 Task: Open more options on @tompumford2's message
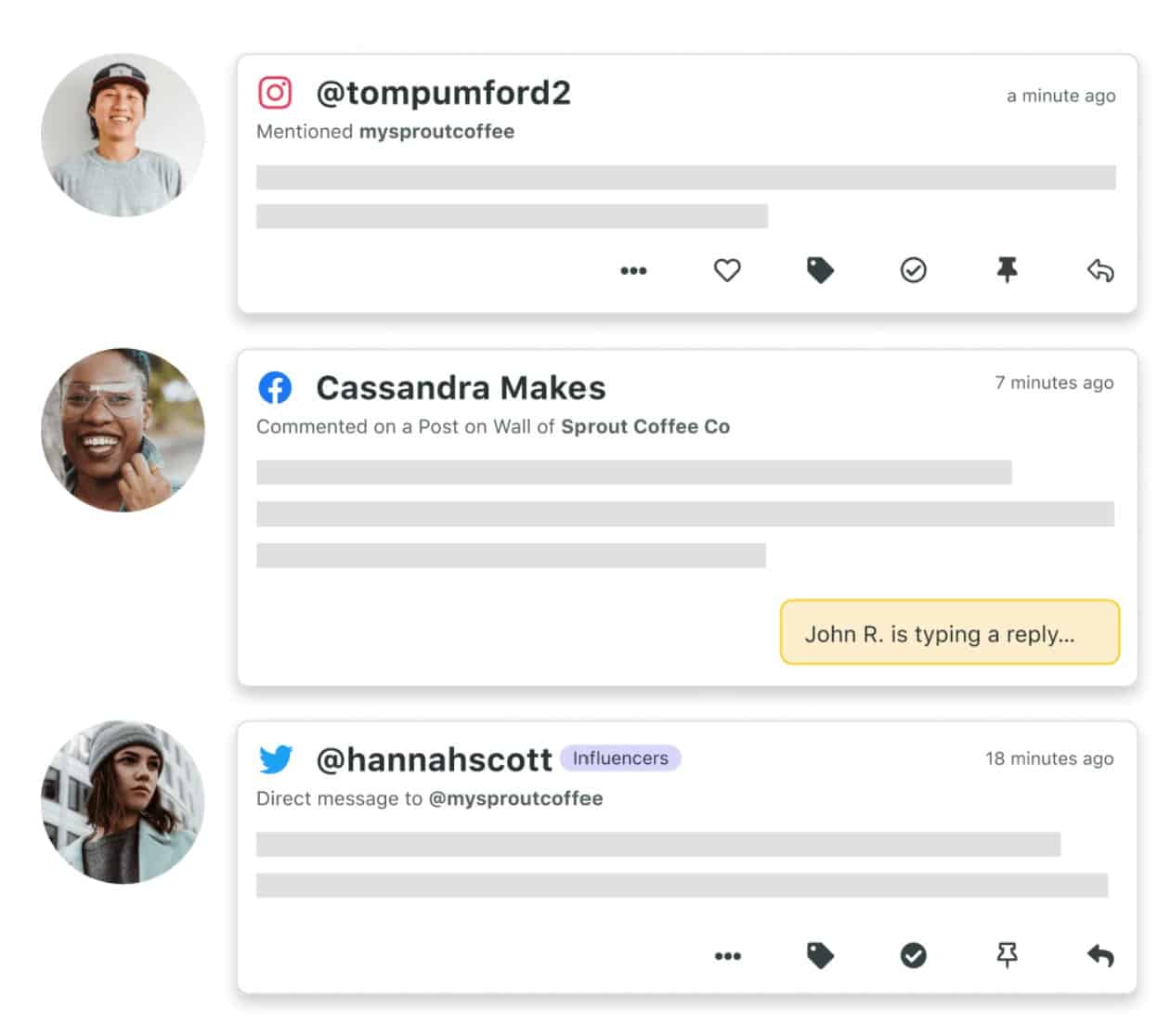click(634, 270)
